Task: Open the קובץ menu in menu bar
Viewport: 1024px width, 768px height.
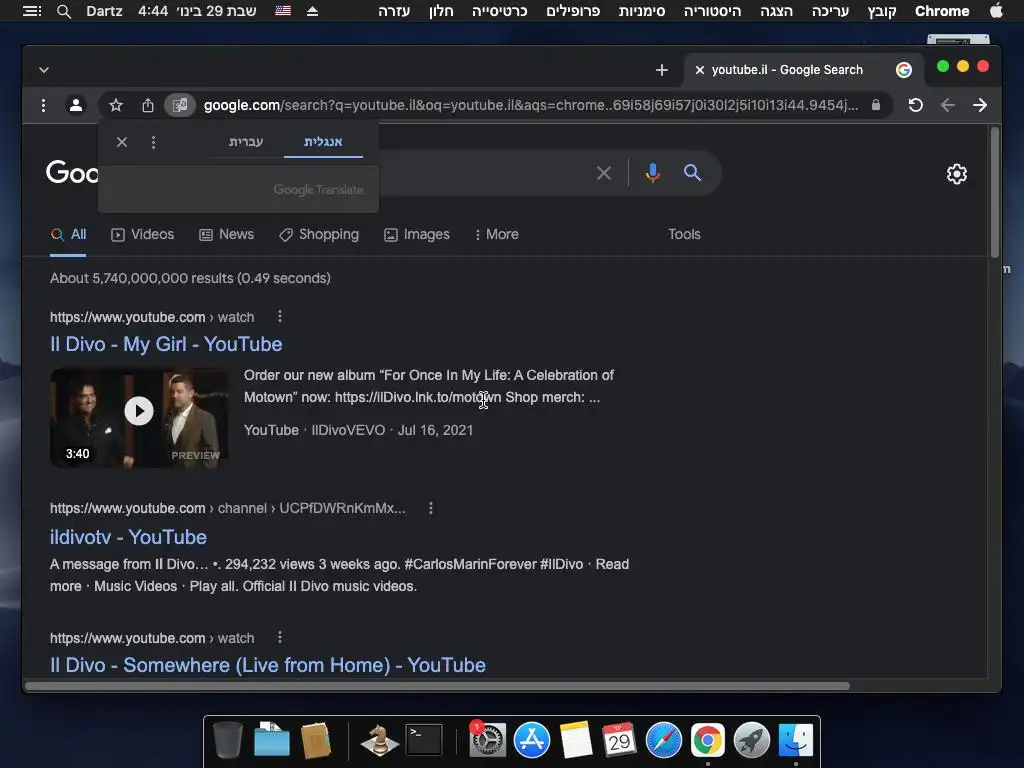Action: pyautogui.click(x=882, y=11)
